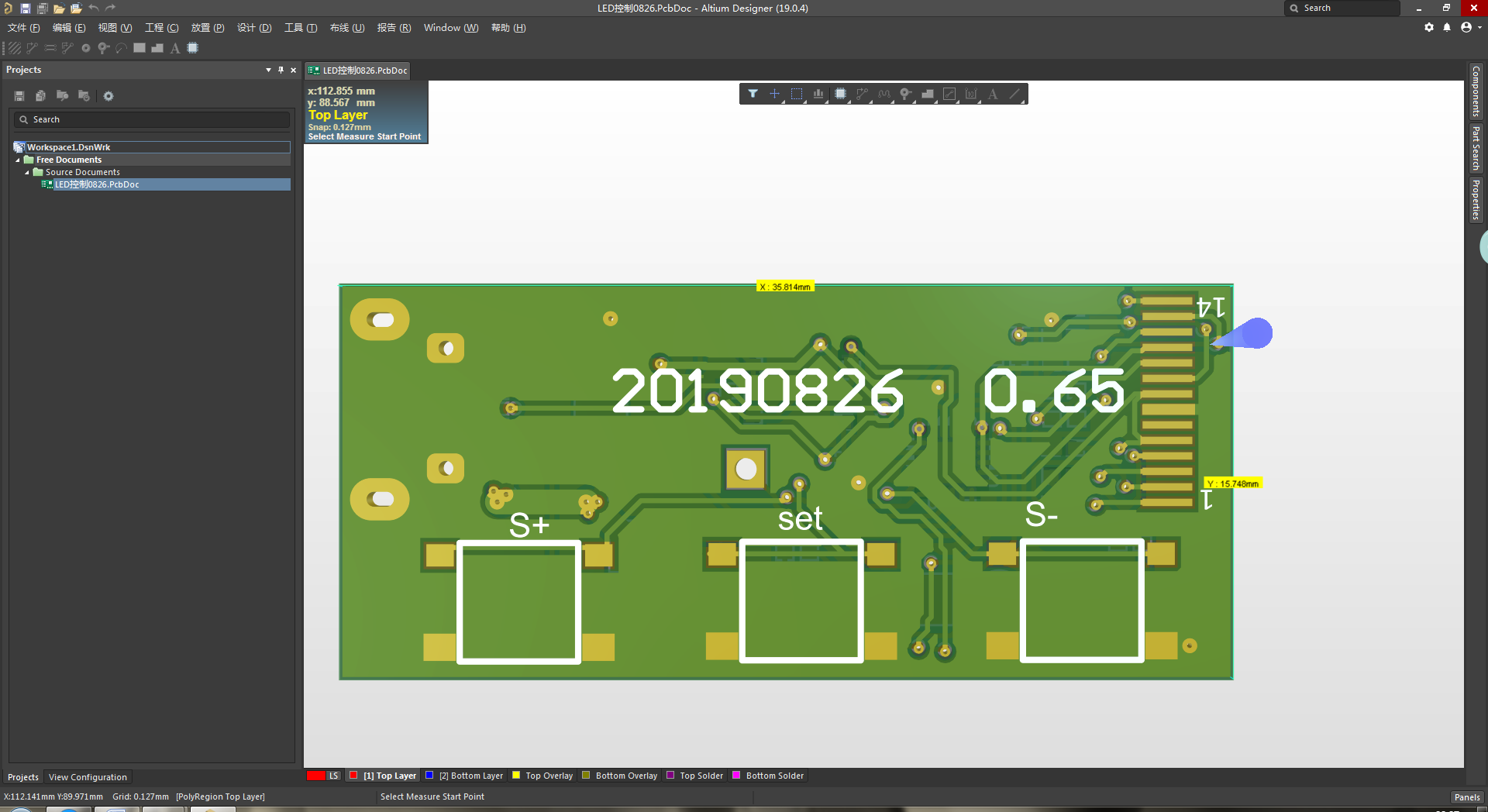Open the 布线 (U) menu
1488x812 pixels.
click(x=347, y=28)
